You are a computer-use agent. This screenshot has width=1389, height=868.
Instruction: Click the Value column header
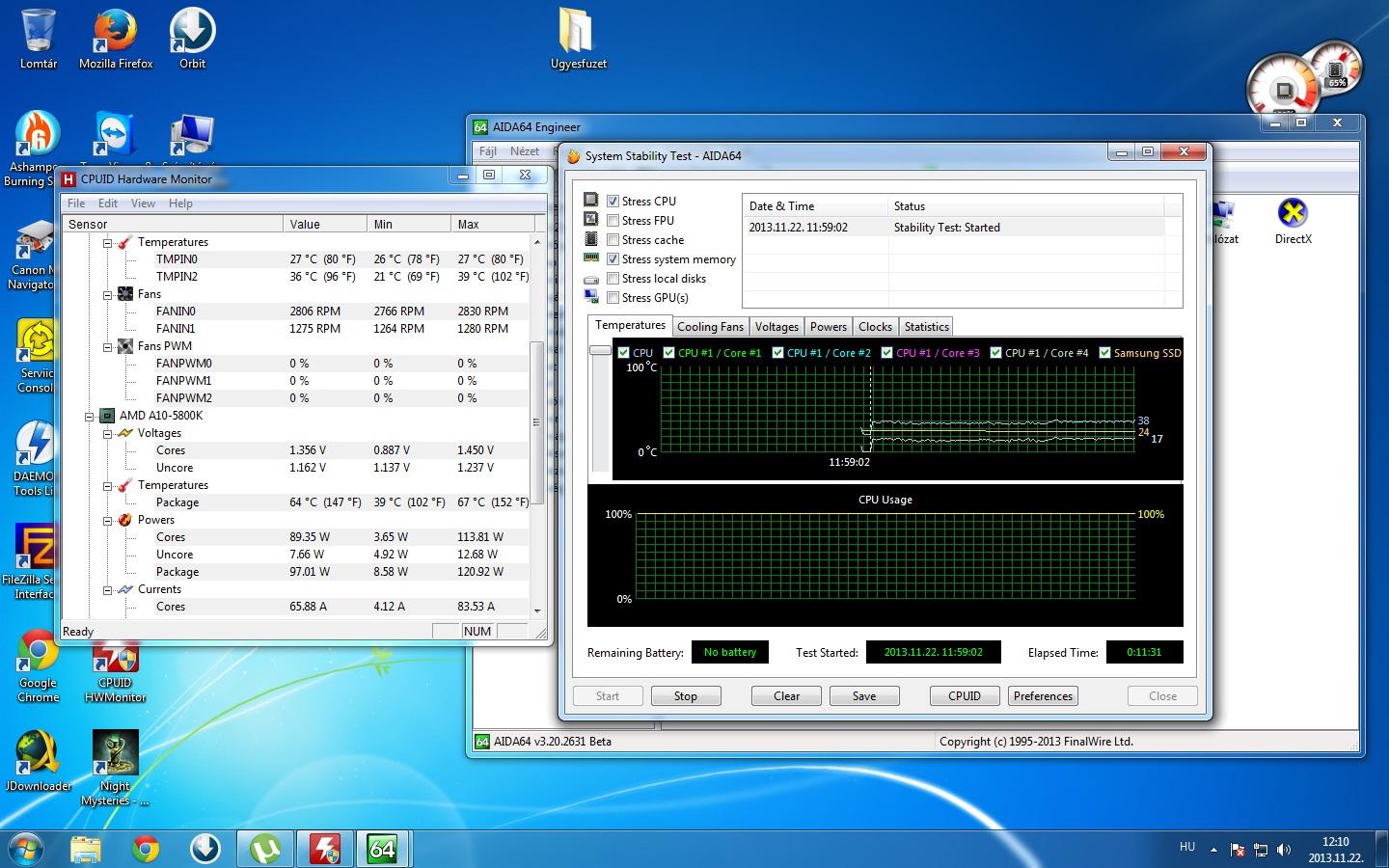pos(325,224)
